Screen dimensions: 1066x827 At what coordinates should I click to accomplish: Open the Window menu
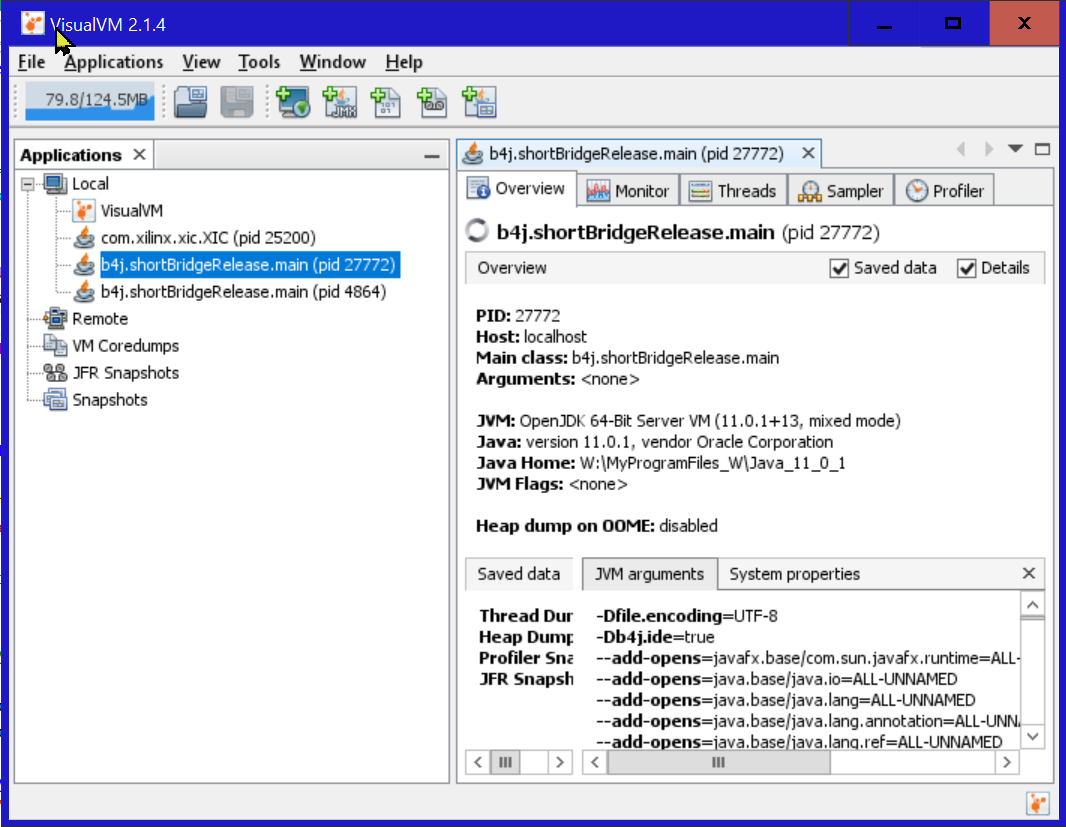332,62
